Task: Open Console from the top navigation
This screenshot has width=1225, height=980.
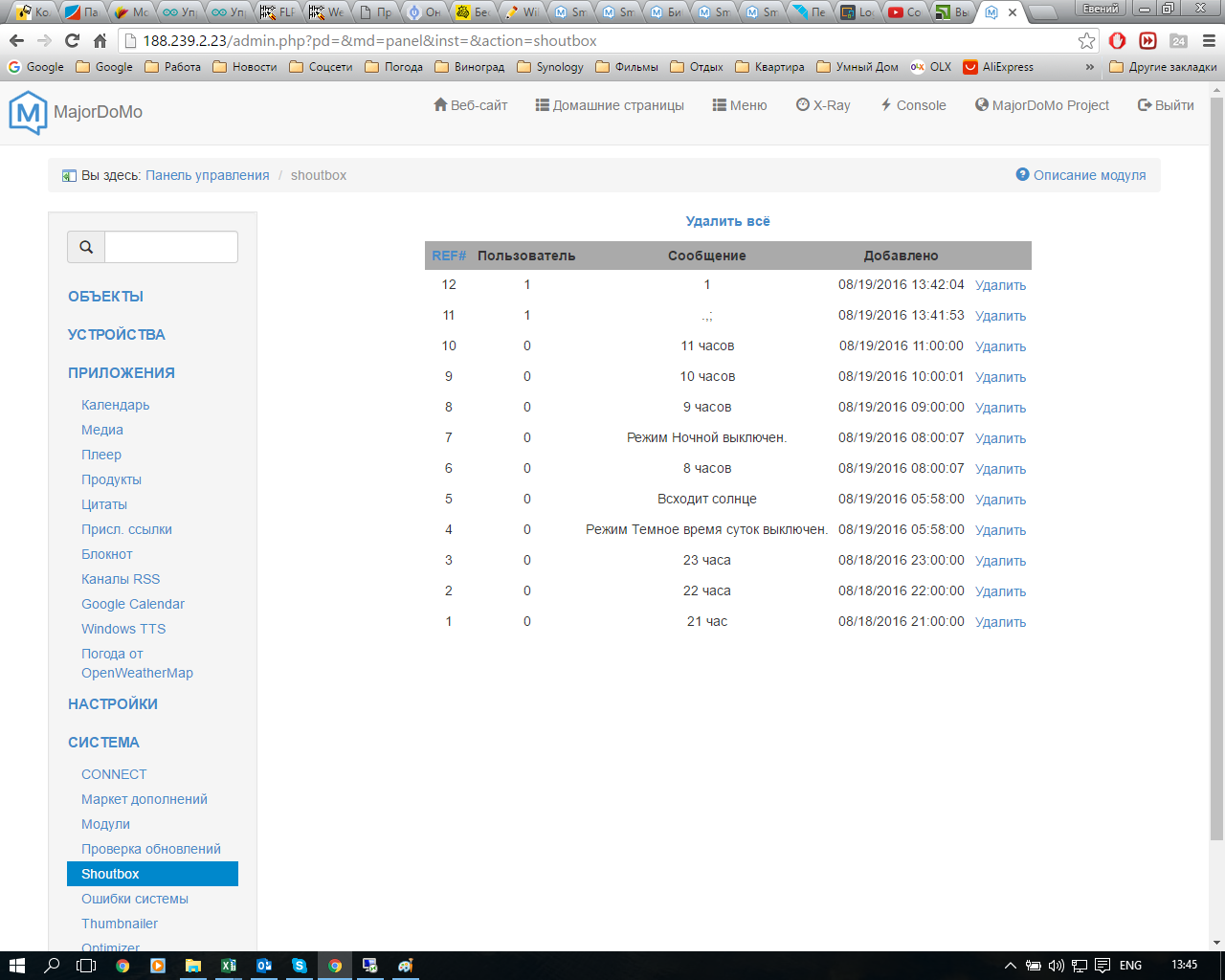Action: point(913,105)
